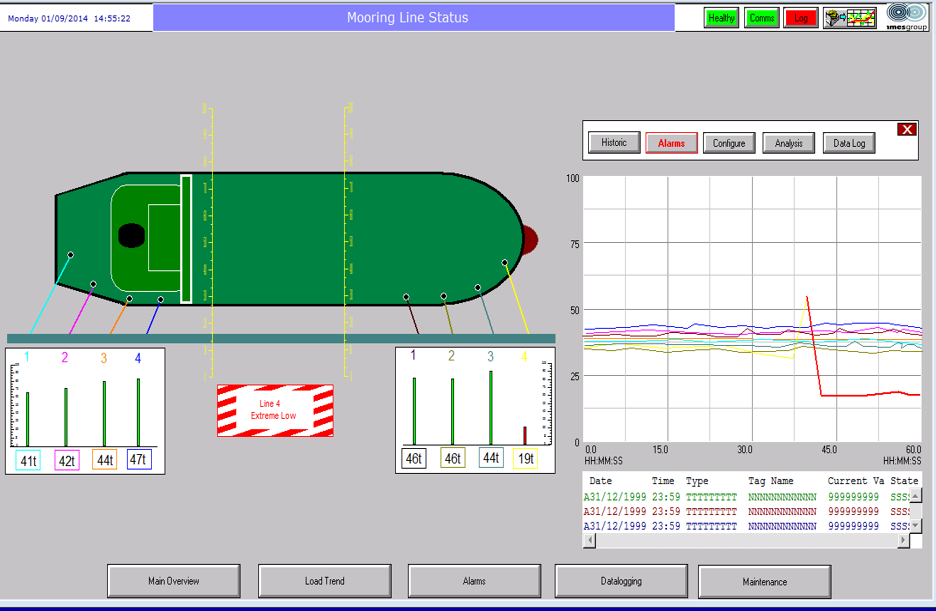Viewport: 936px width, 611px height.
Task: Click bow mooring point of teal line
Action: point(478,288)
